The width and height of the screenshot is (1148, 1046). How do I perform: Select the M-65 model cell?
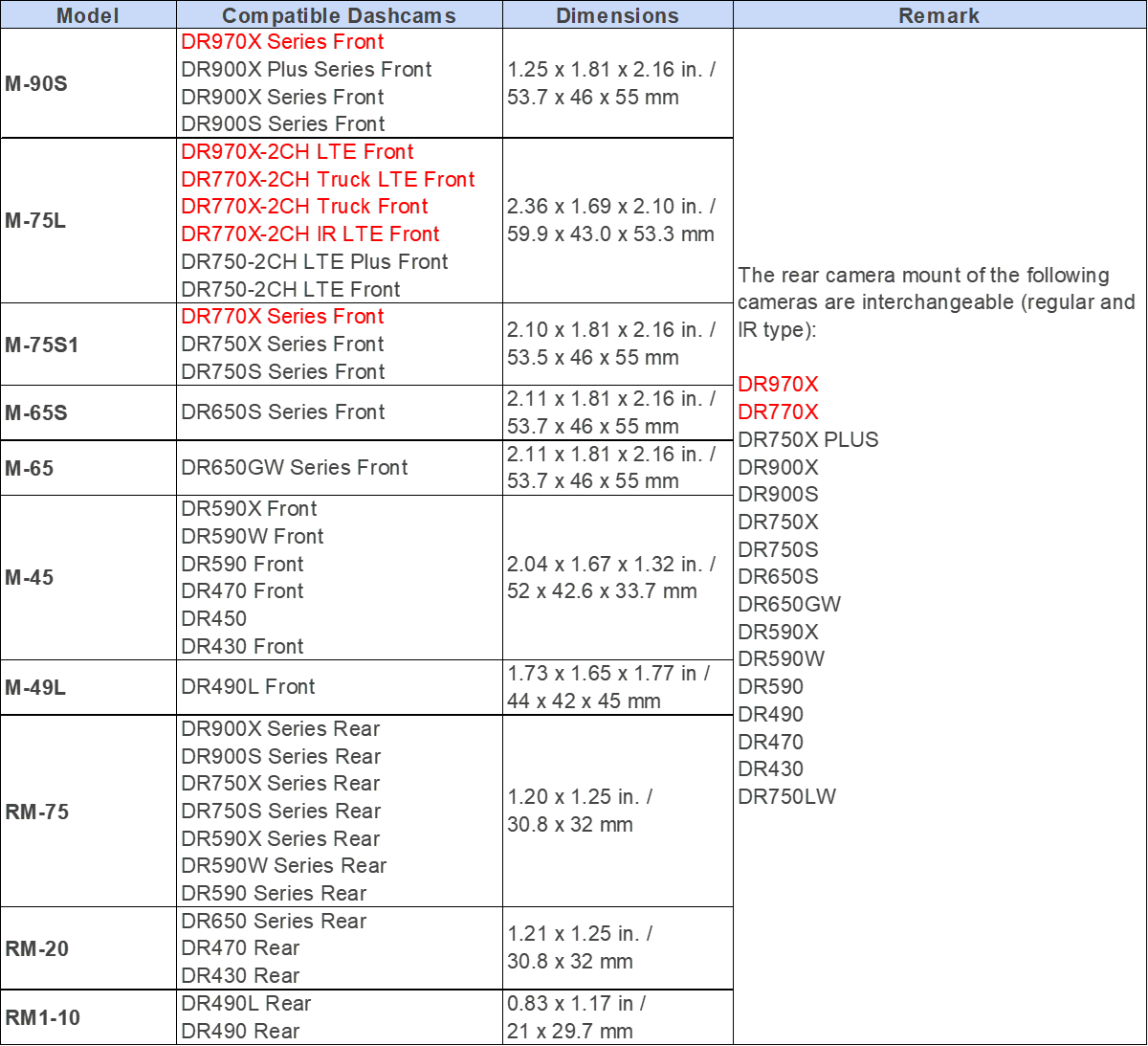tap(88, 468)
